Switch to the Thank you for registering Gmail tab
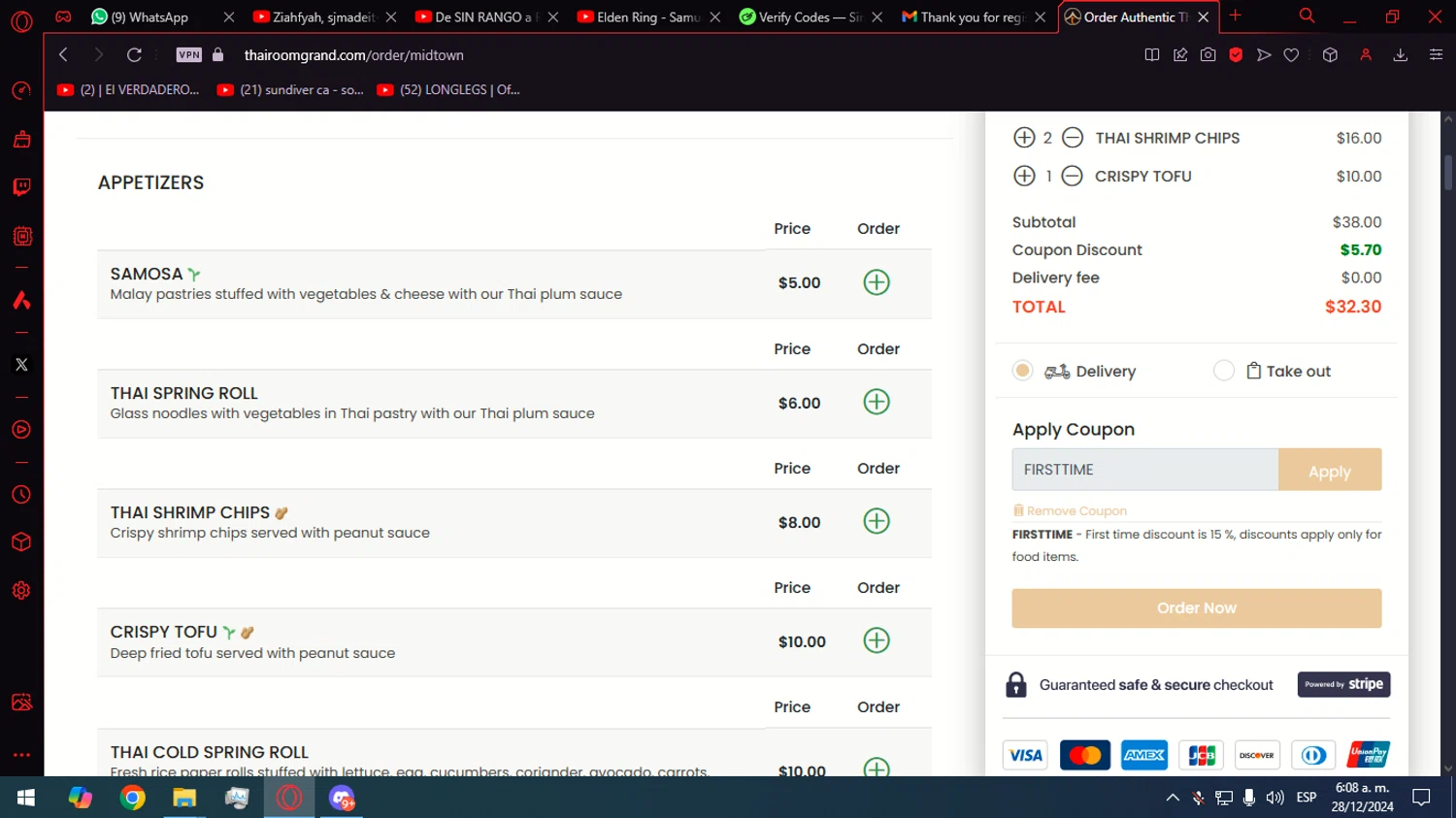 (x=964, y=17)
